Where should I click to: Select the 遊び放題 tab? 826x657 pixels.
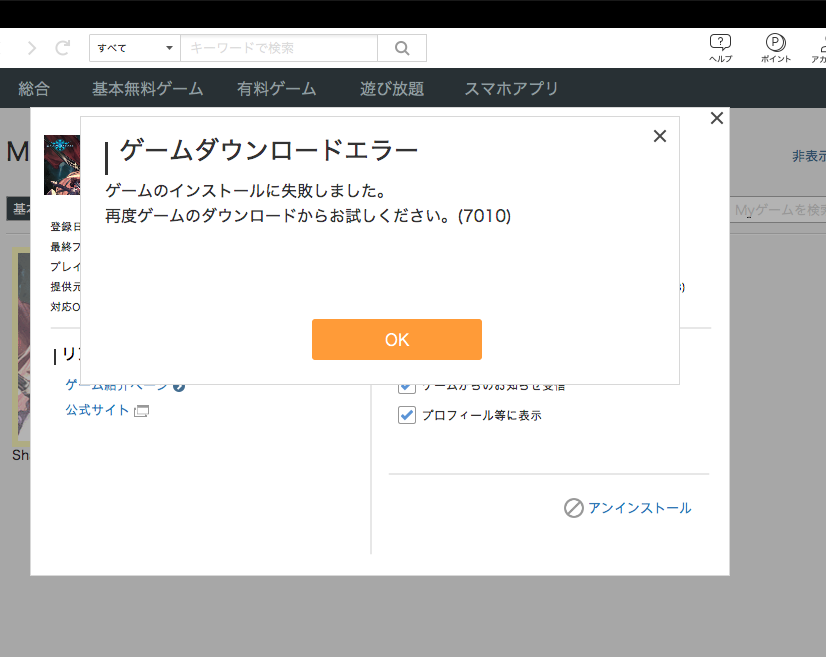click(x=392, y=89)
